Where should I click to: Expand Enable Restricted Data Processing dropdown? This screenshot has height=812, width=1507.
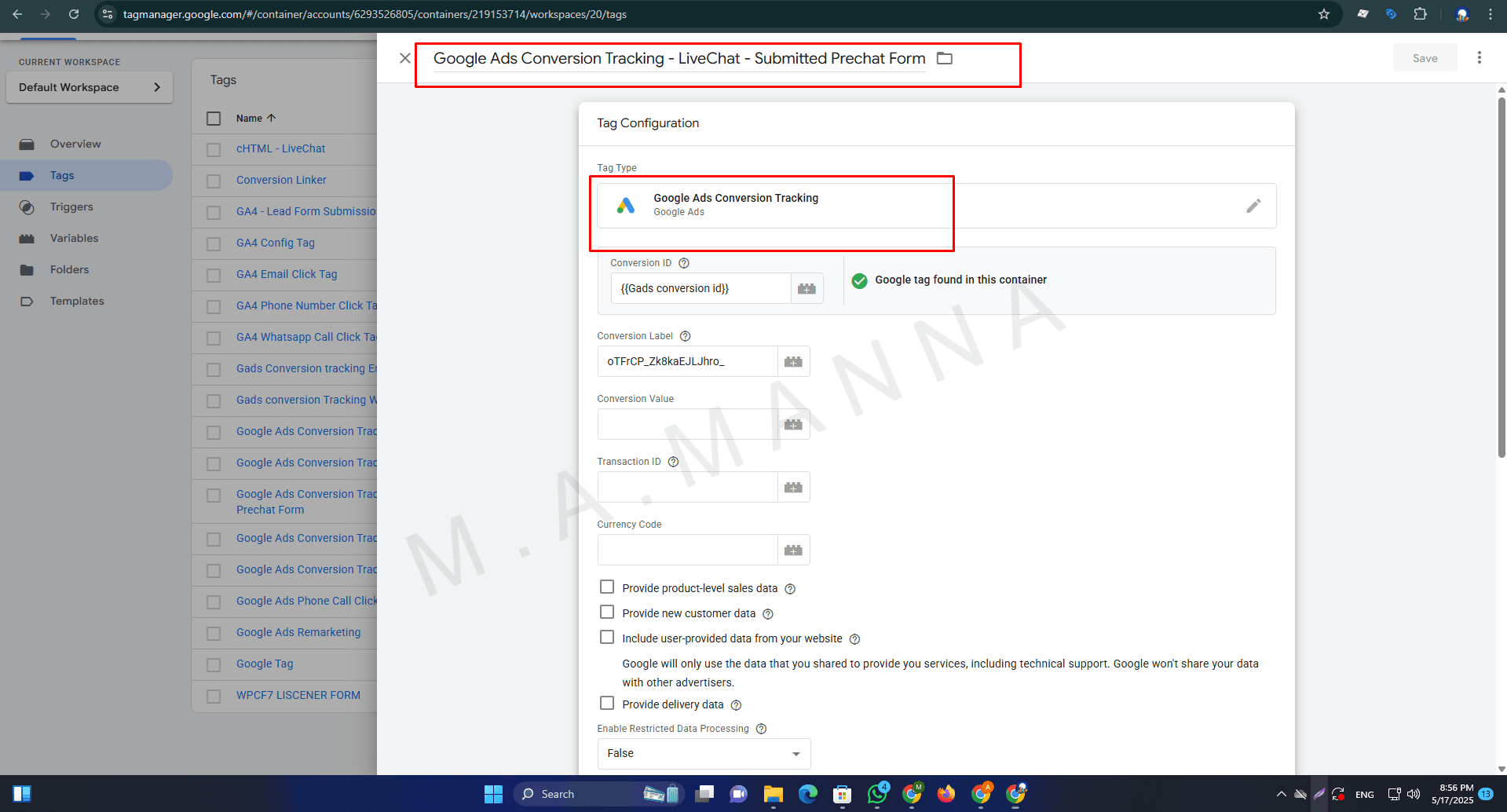pyautogui.click(x=704, y=754)
